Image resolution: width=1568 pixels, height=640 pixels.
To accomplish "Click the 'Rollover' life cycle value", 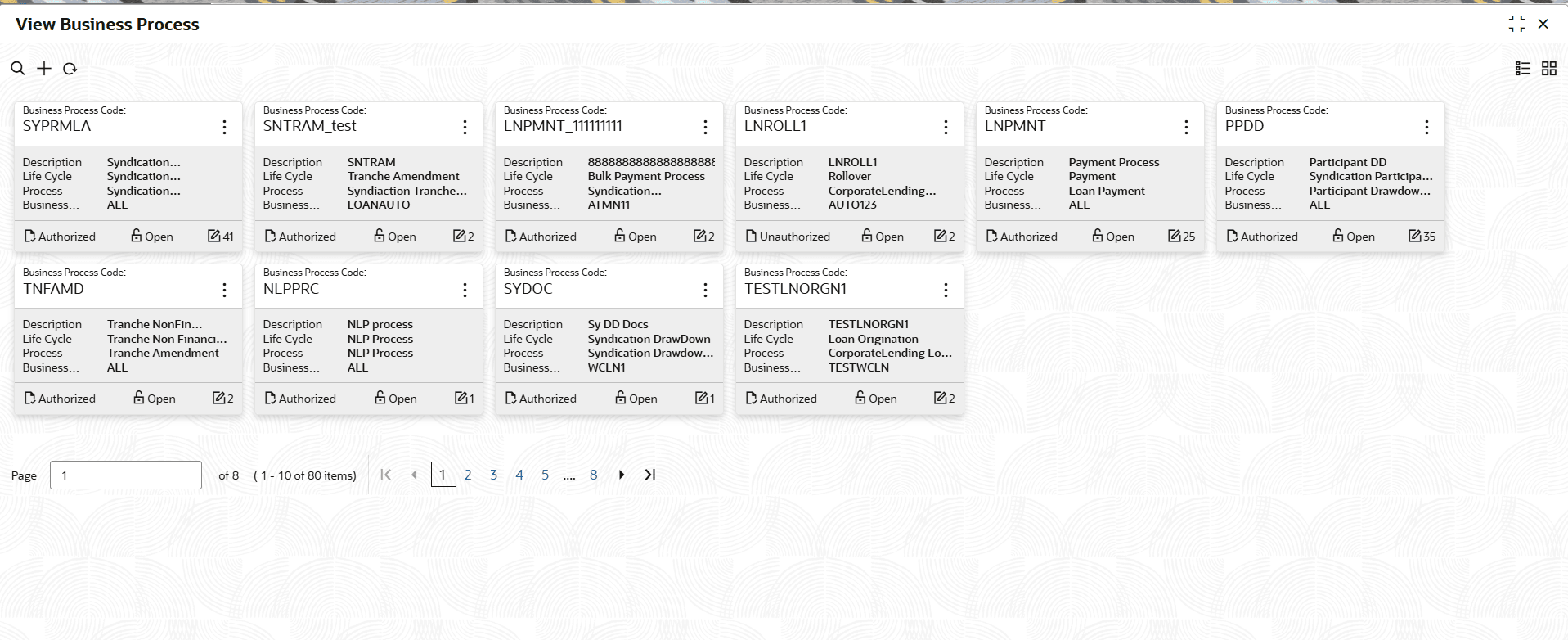I will [850, 176].
